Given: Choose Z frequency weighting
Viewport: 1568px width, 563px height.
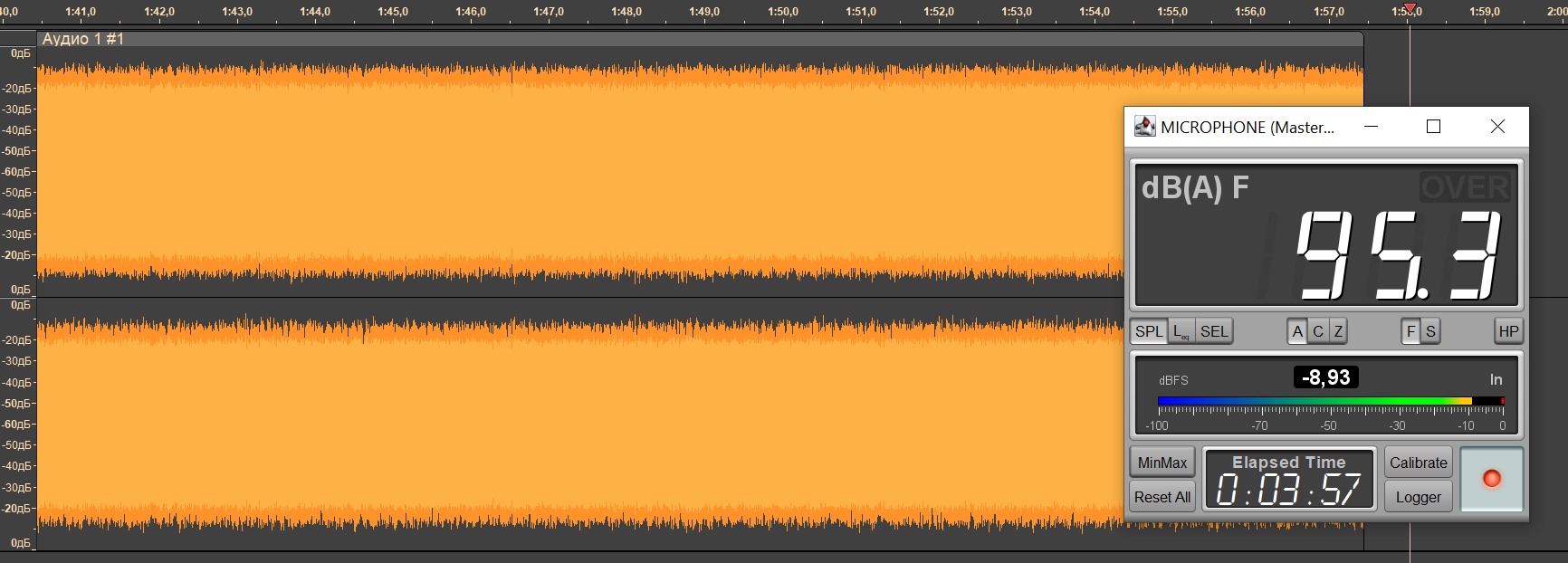Looking at the screenshot, I should pos(1338,331).
